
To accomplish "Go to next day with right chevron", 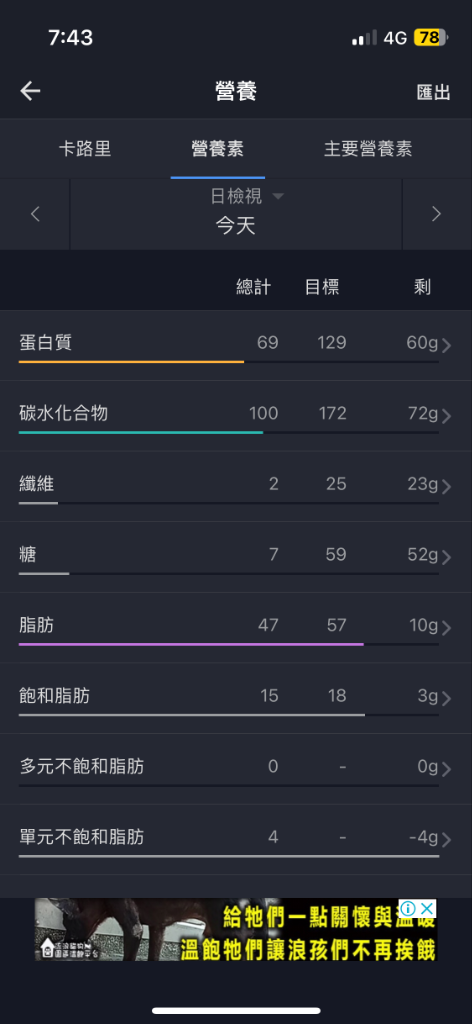I will [436, 214].
